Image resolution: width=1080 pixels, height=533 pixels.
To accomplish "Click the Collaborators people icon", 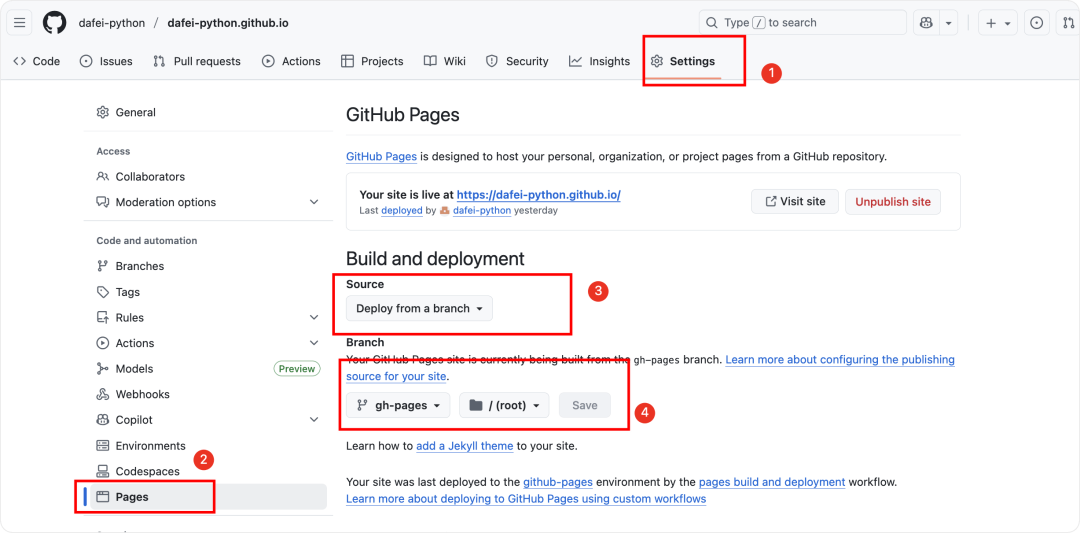I will point(103,176).
